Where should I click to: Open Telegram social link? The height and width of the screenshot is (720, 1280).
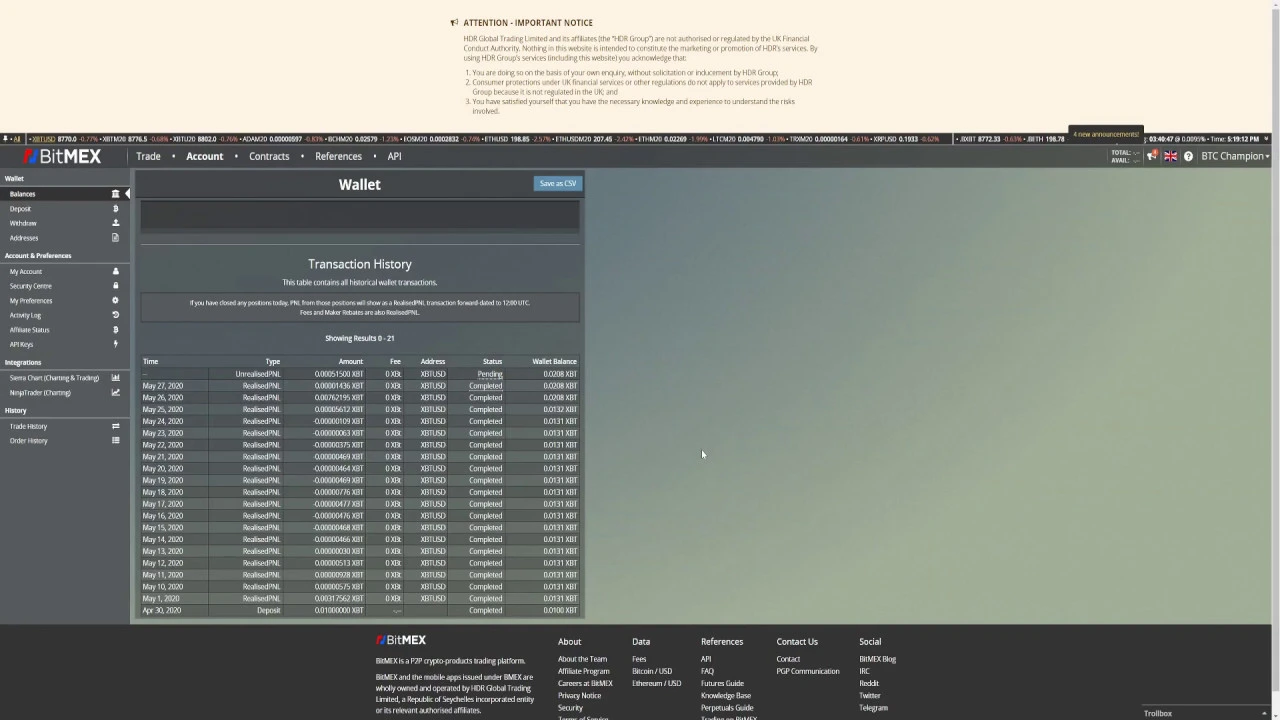[873, 707]
